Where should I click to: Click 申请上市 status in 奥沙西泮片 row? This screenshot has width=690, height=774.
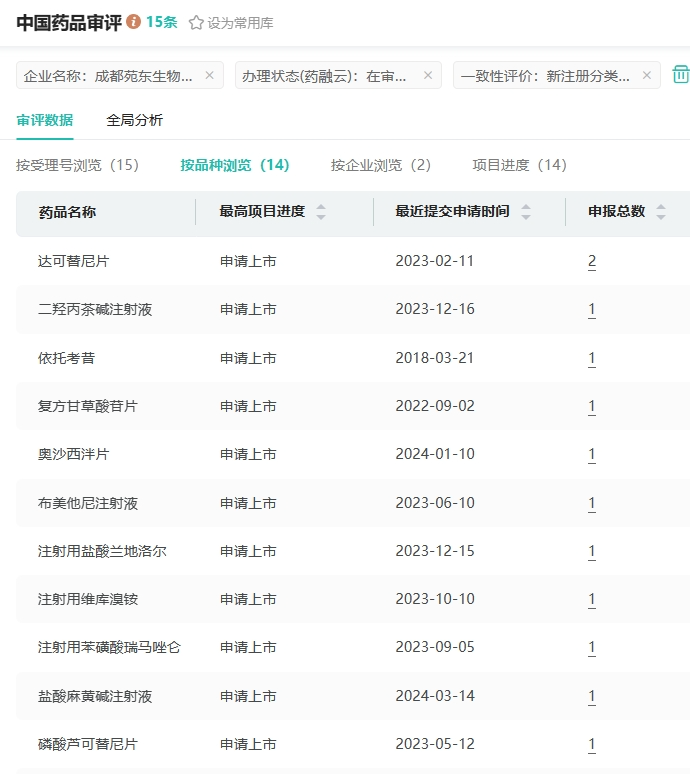click(248, 454)
